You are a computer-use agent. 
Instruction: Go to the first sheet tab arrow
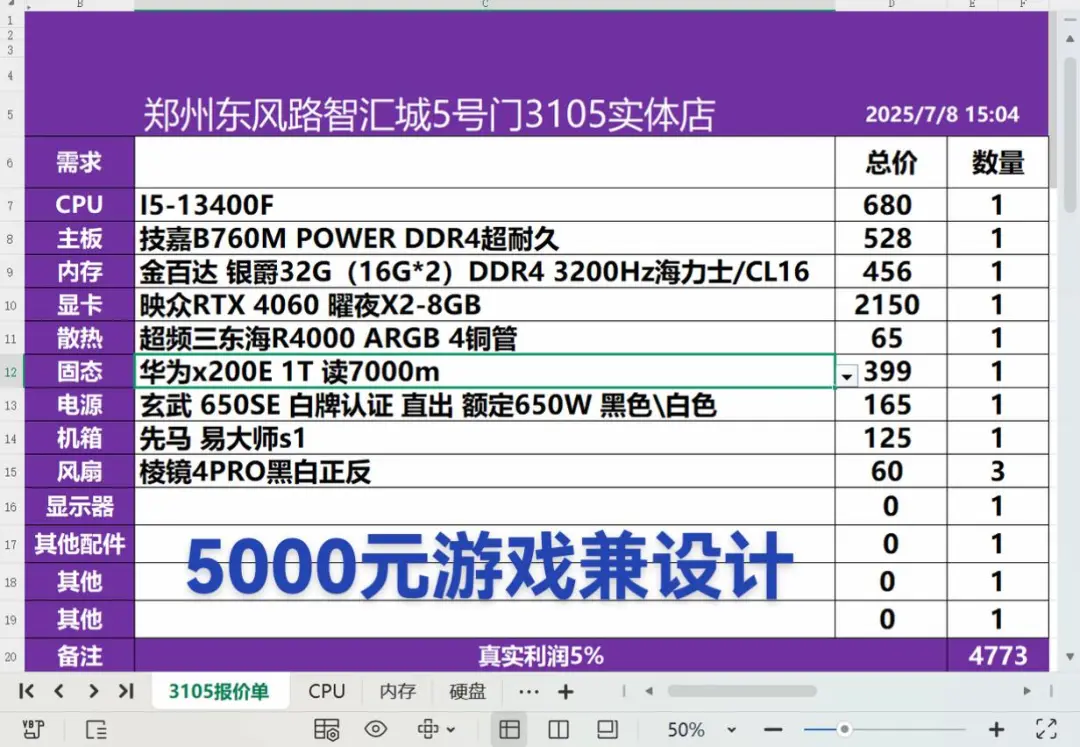26,691
